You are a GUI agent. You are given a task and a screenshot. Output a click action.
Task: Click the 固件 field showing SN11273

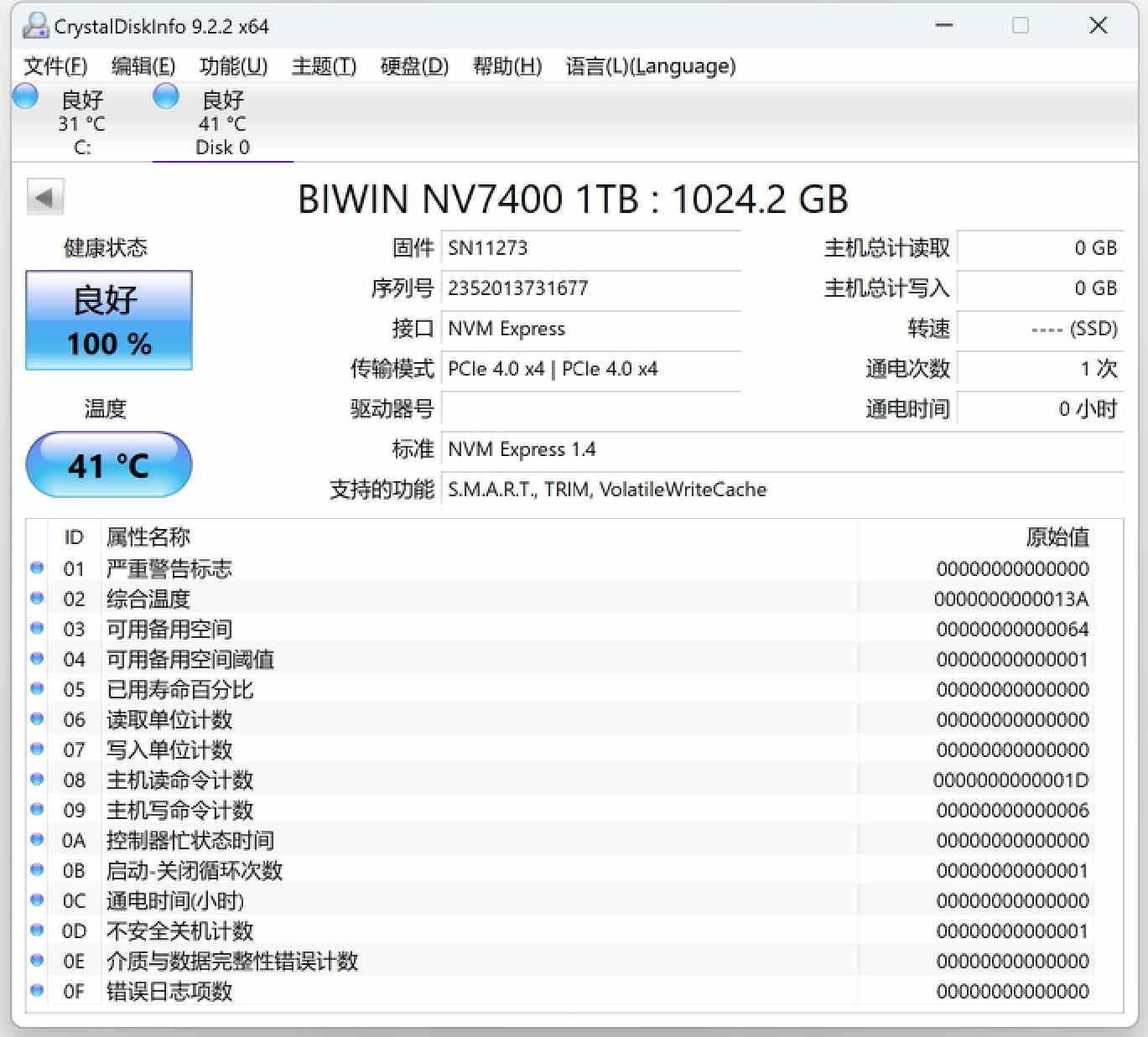click(x=590, y=247)
